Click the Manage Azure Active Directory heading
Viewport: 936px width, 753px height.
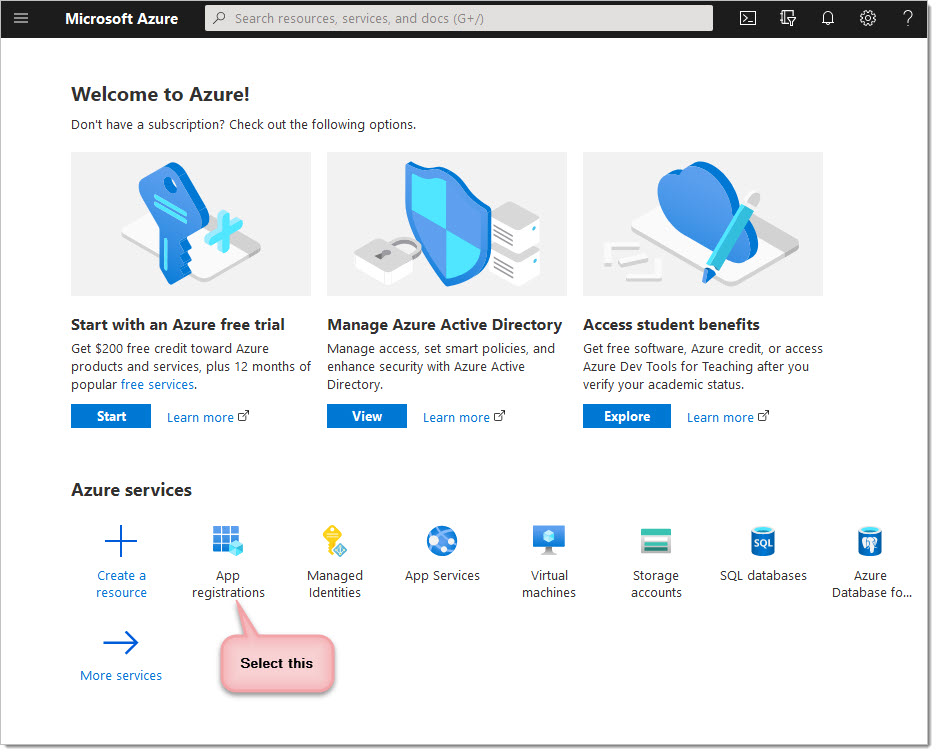[x=445, y=325]
